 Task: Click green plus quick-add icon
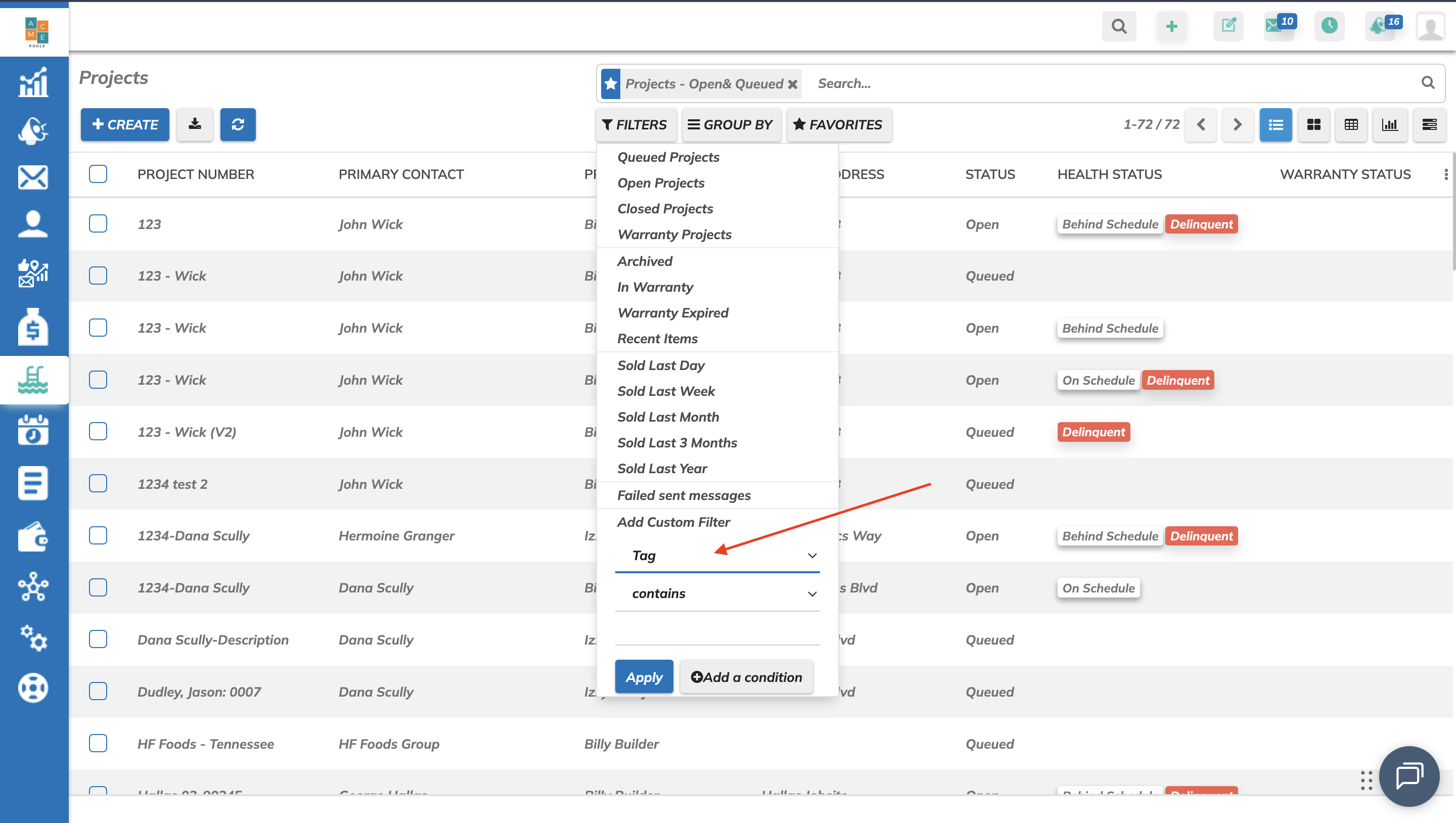1171,26
